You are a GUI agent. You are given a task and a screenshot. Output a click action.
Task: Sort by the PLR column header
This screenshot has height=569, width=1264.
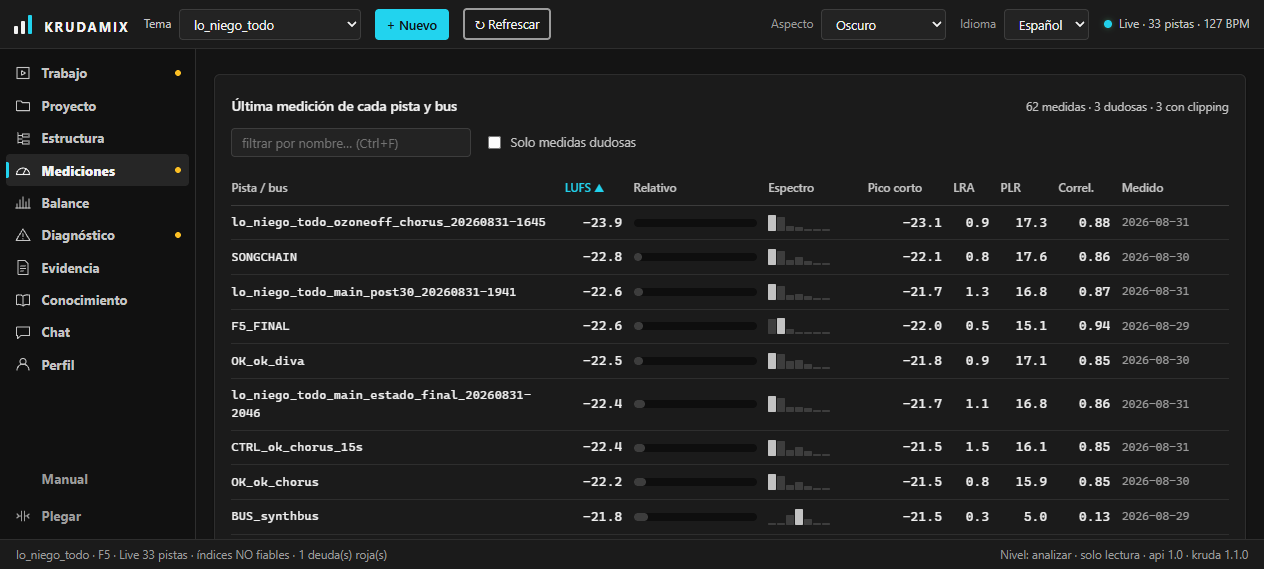(x=1010, y=188)
